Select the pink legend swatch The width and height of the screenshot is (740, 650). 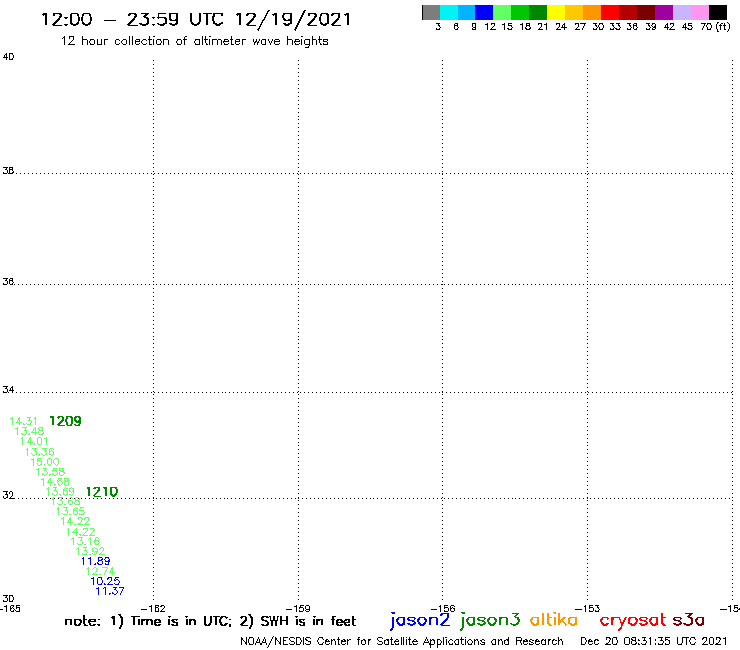(700, 12)
